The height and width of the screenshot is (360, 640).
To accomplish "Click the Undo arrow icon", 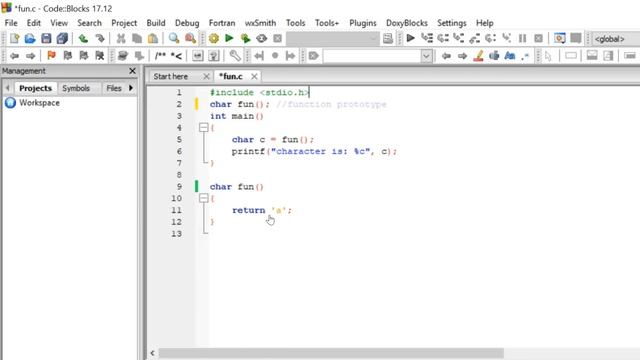I will coord(83,39).
